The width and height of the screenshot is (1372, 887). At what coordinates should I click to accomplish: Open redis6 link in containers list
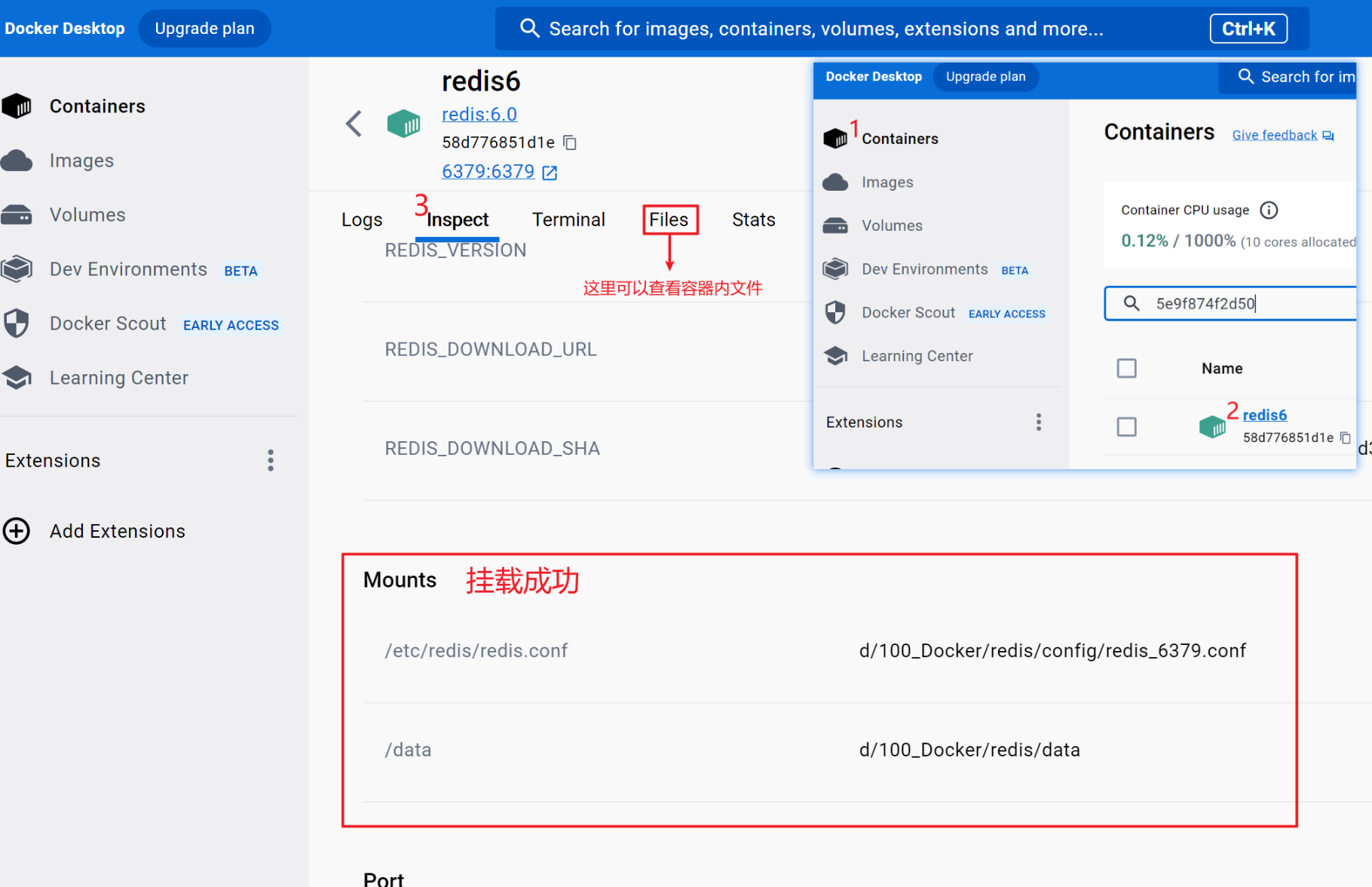pos(1265,416)
